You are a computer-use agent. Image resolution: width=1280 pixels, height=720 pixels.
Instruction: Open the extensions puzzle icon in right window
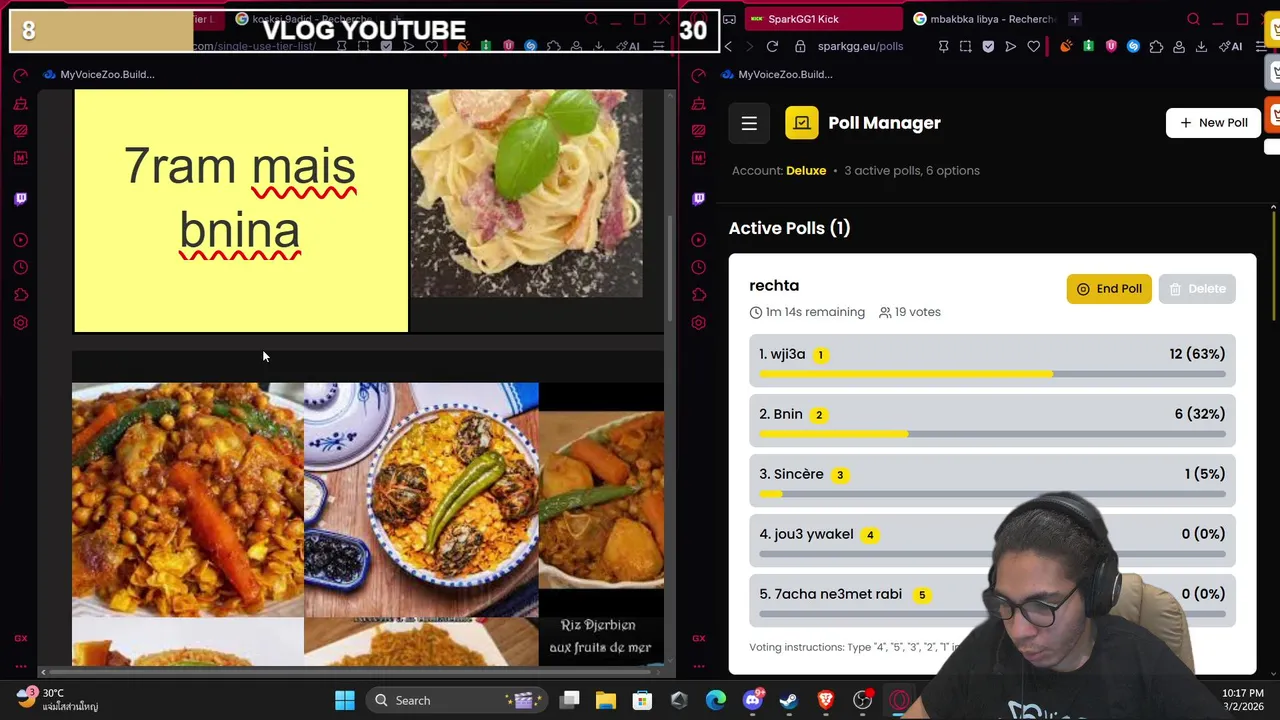coord(1156,46)
